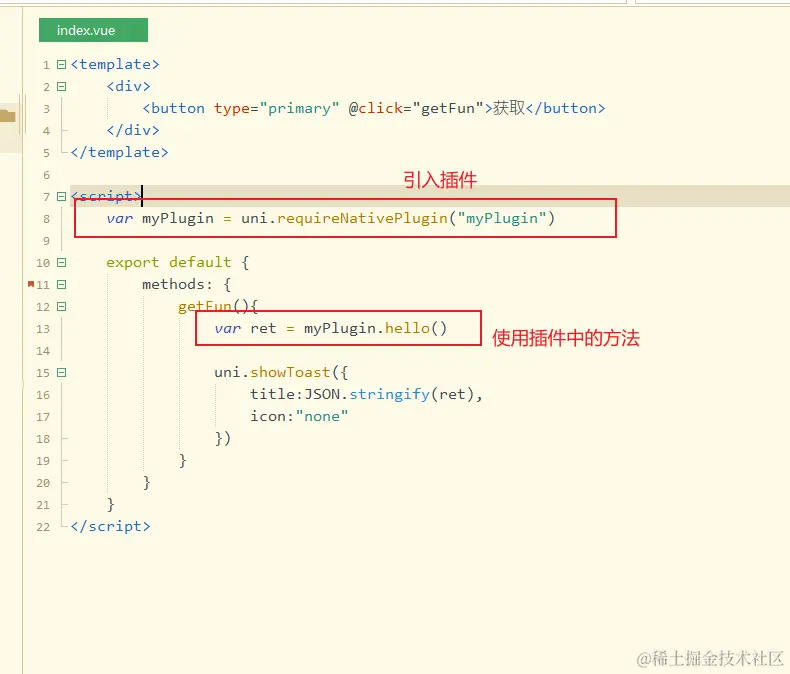This screenshot has height=674, width=790.
Task: Click the myPlugin variable name on line 8
Action: (x=178, y=218)
